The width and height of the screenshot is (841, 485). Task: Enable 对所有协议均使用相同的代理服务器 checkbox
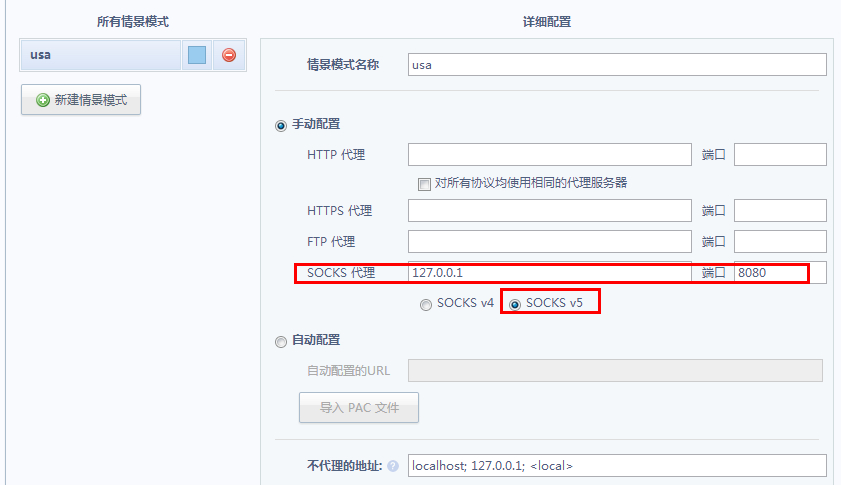click(424, 184)
